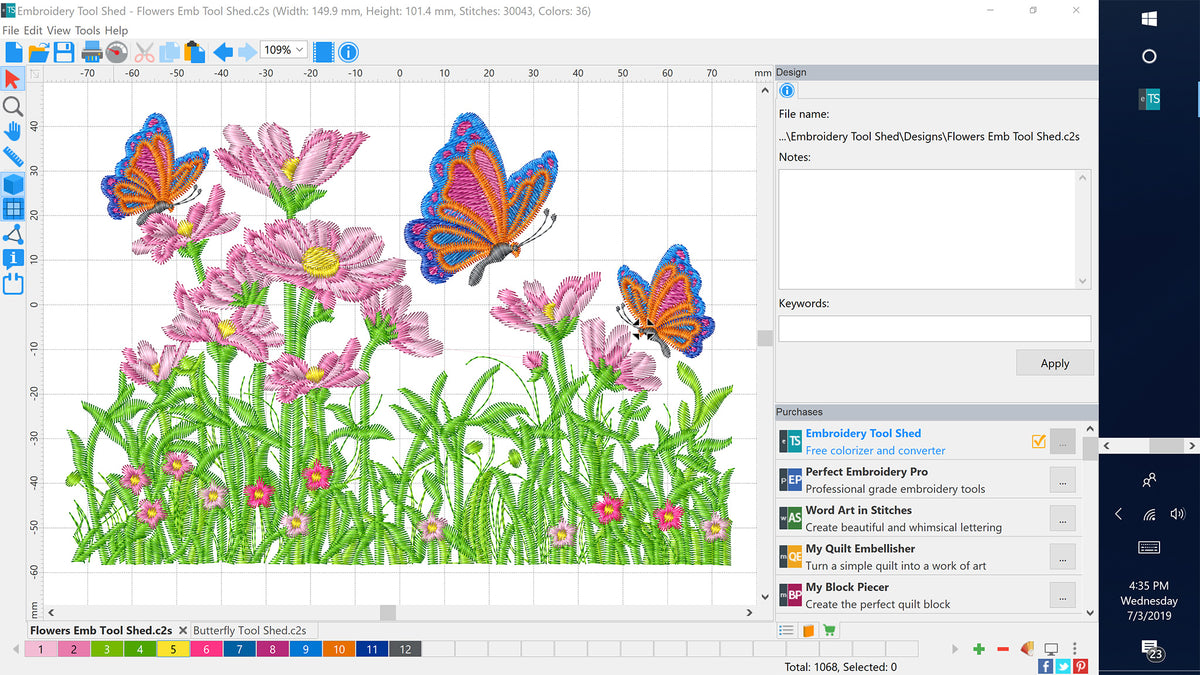This screenshot has width=1200, height=675.
Task: Click into the Keywords input field
Action: coord(934,329)
